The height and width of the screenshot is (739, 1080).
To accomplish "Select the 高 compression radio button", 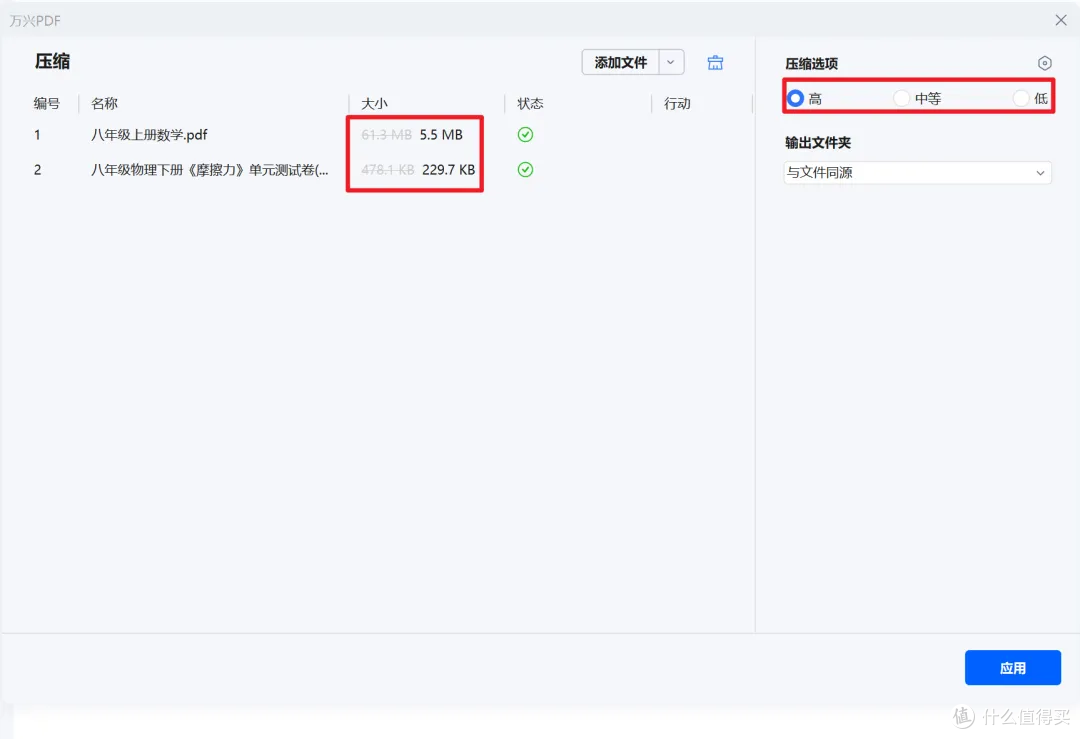I will point(796,98).
